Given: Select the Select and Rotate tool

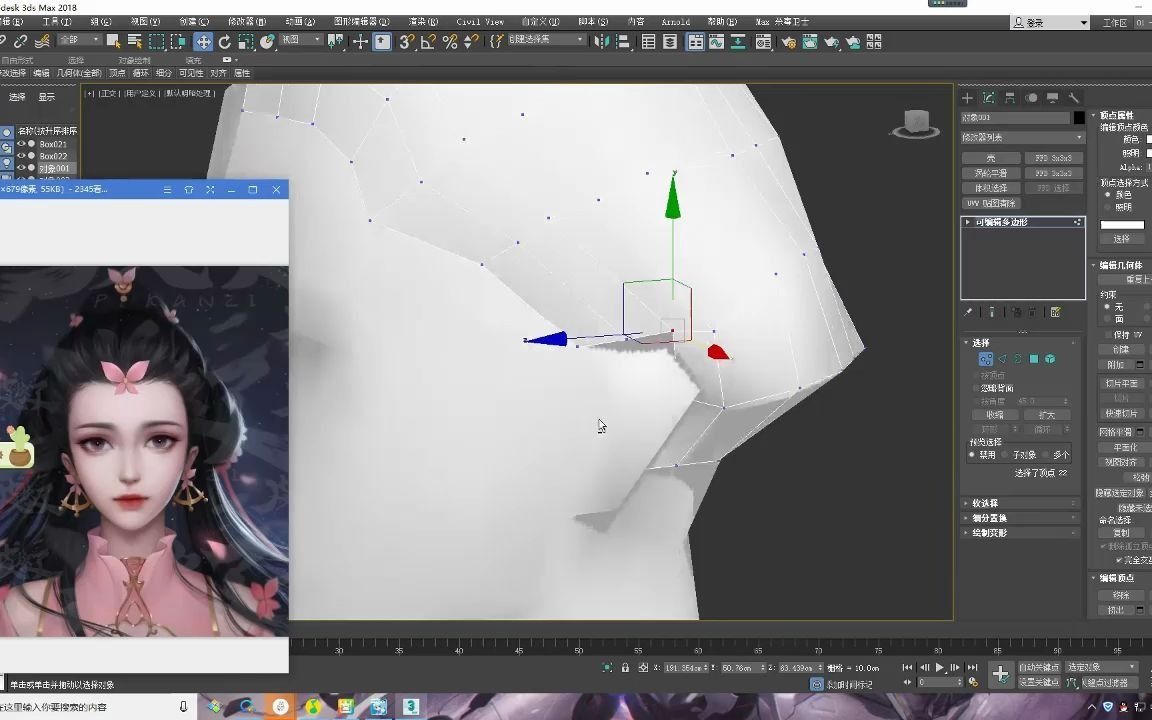Looking at the screenshot, I should [225, 42].
